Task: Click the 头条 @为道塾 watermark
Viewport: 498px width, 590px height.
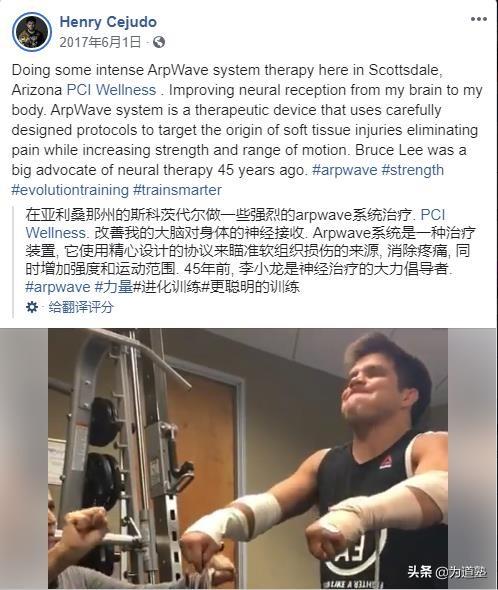Action: pos(447,572)
